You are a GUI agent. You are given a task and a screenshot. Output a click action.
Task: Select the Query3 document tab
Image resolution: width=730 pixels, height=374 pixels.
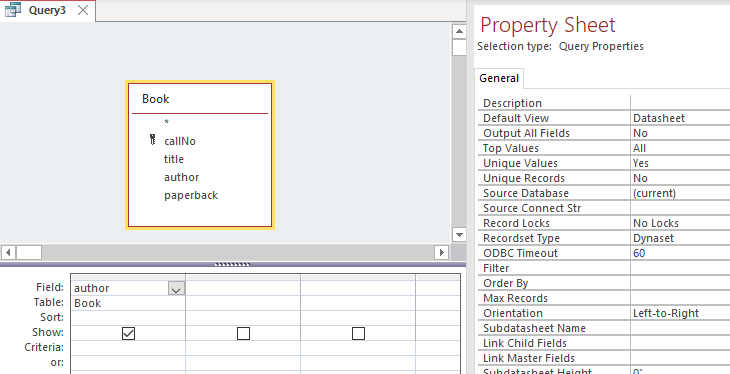[x=47, y=10]
